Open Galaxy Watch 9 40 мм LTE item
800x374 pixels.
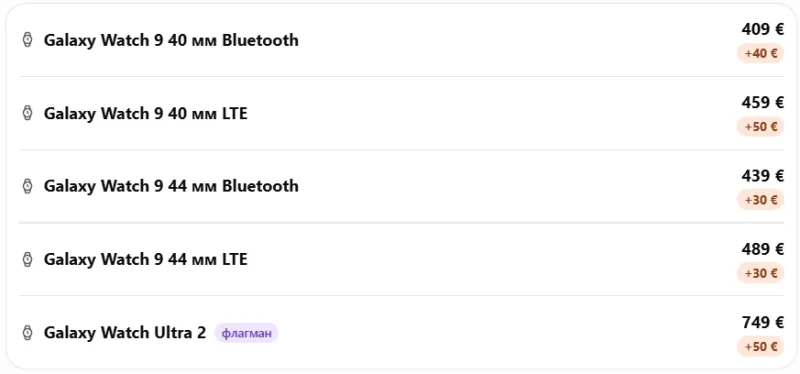(402, 113)
